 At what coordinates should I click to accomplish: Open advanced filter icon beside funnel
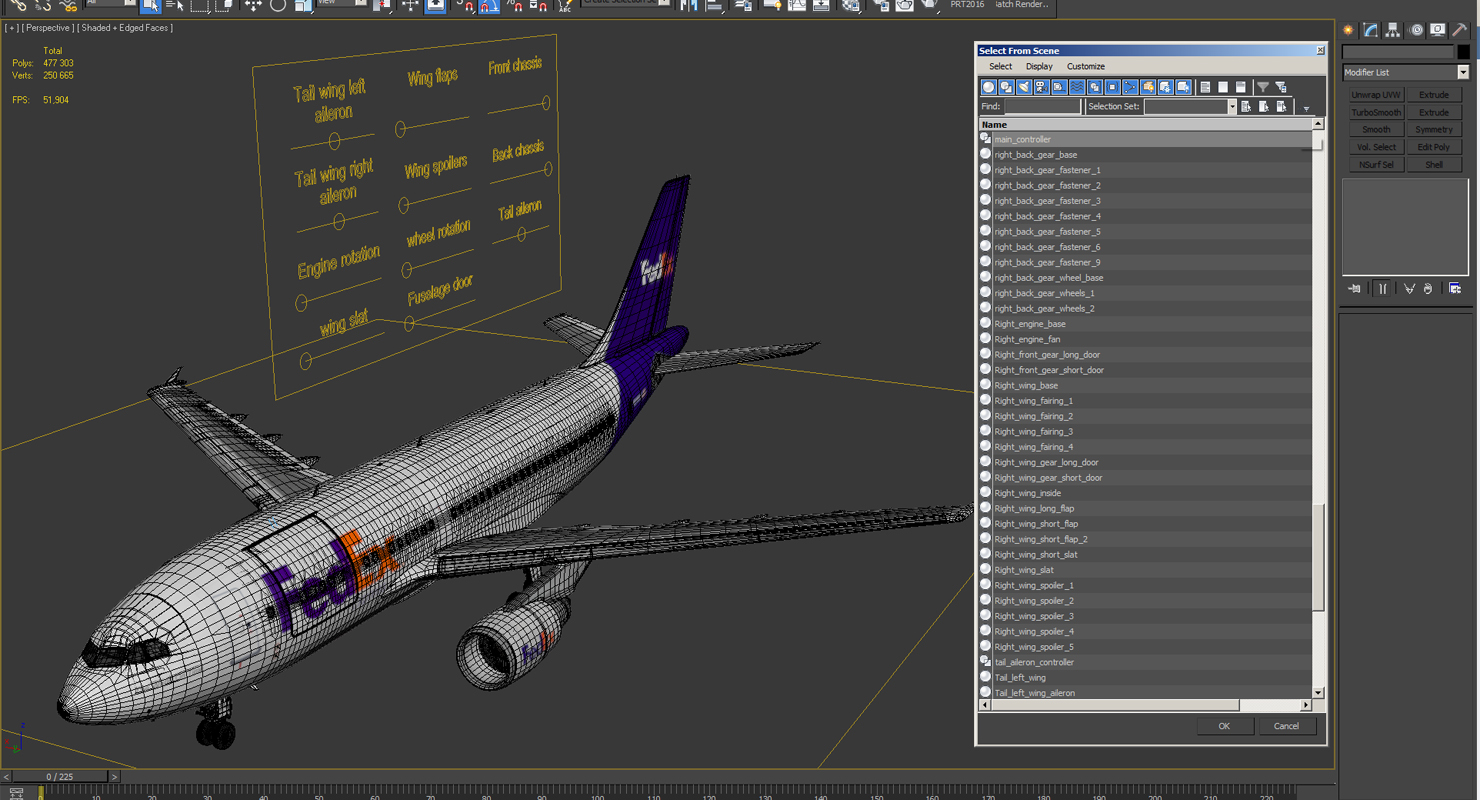1281,87
